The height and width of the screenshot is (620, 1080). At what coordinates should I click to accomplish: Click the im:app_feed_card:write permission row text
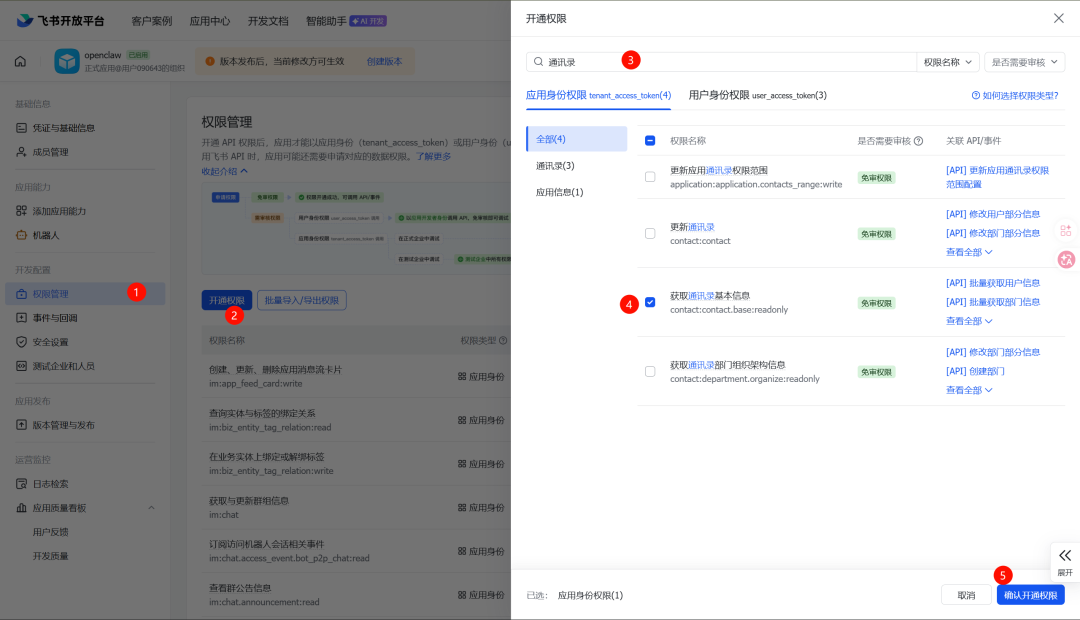[256, 384]
